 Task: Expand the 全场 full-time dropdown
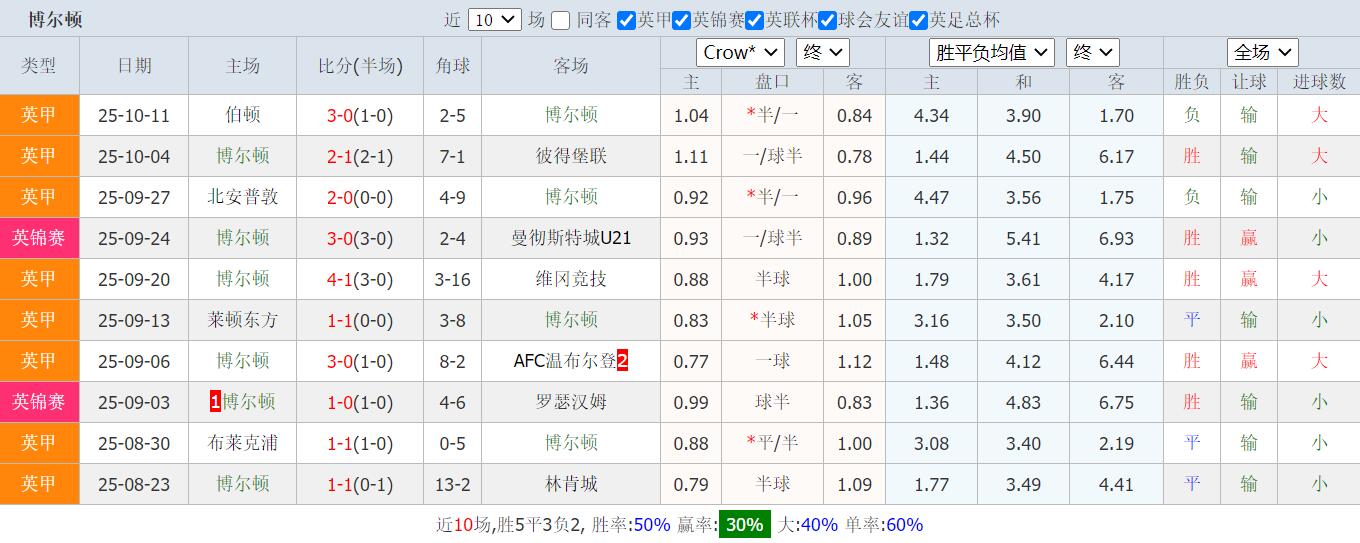coord(1262,52)
